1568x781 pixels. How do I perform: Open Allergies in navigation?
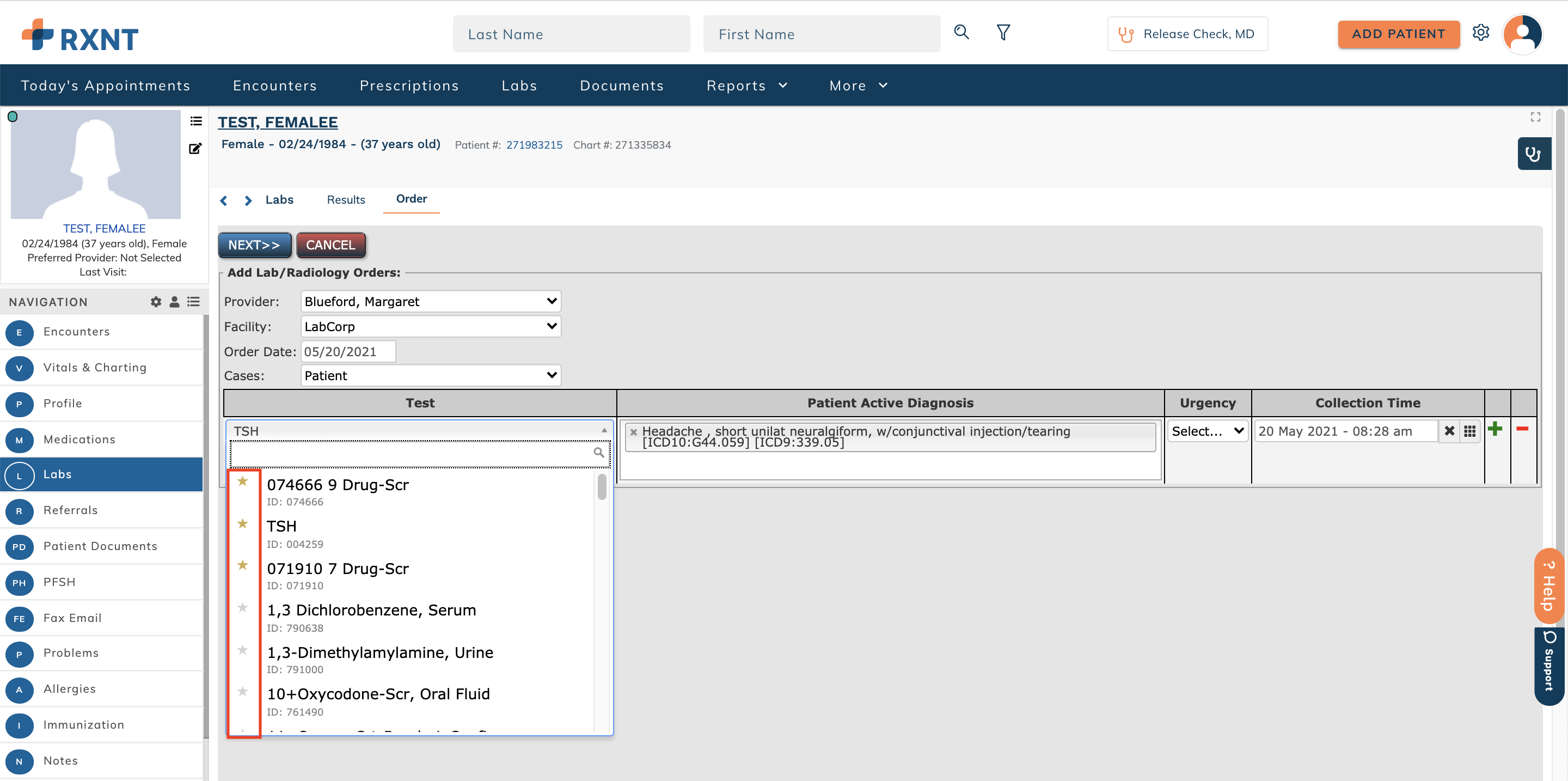pos(101,688)
